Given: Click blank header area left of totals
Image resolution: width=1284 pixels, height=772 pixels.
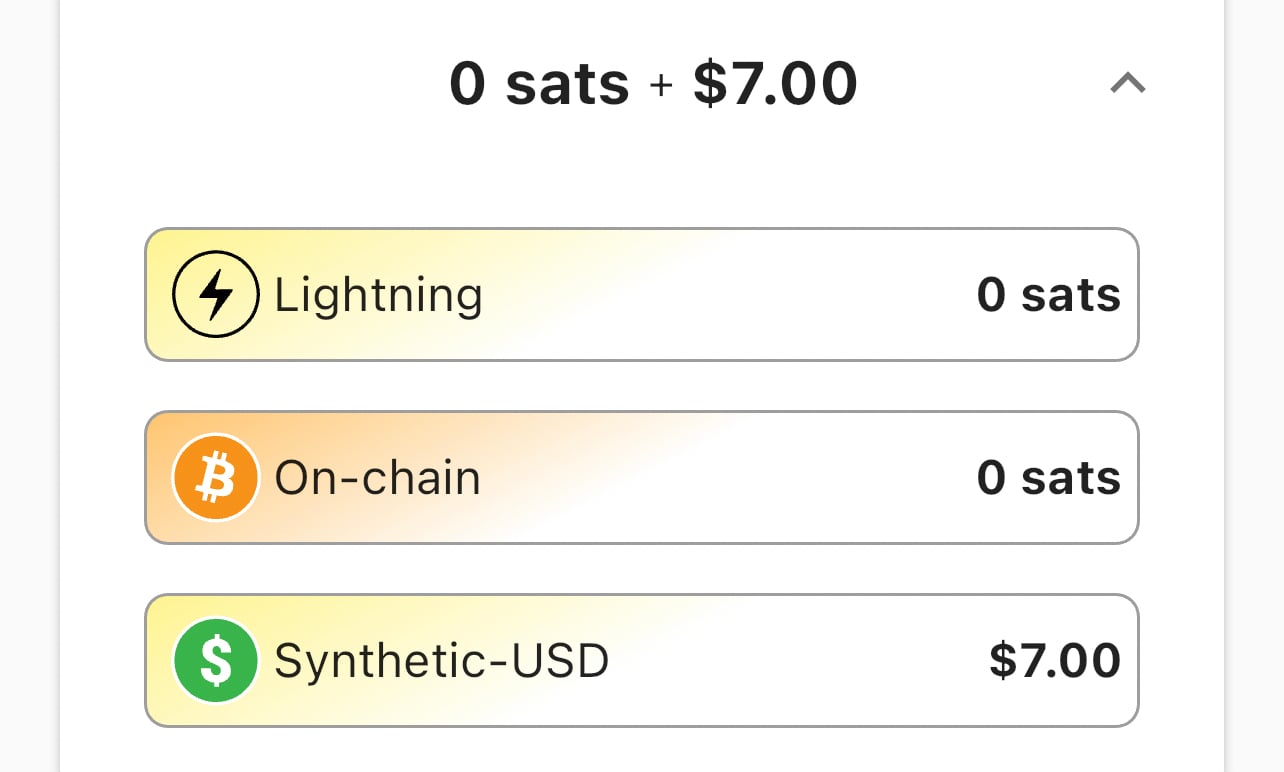Looking at the screenshot, I should 250,84.
